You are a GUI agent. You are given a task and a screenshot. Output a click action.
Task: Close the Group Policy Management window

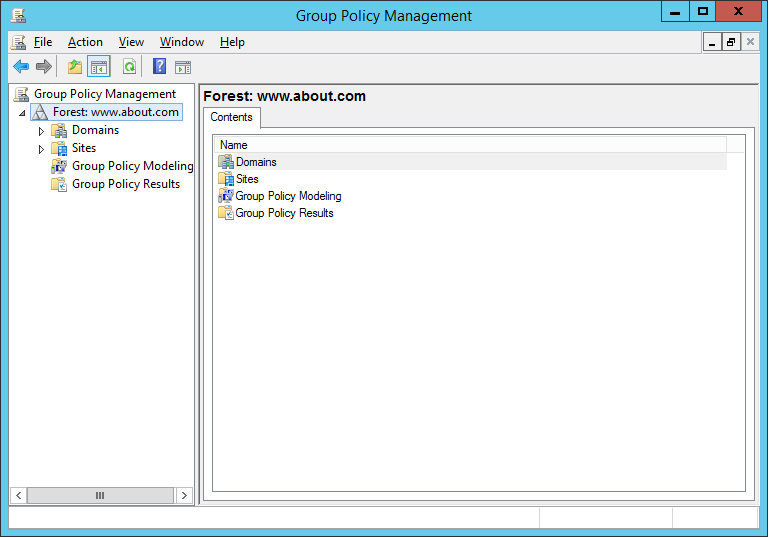(738, 11)
